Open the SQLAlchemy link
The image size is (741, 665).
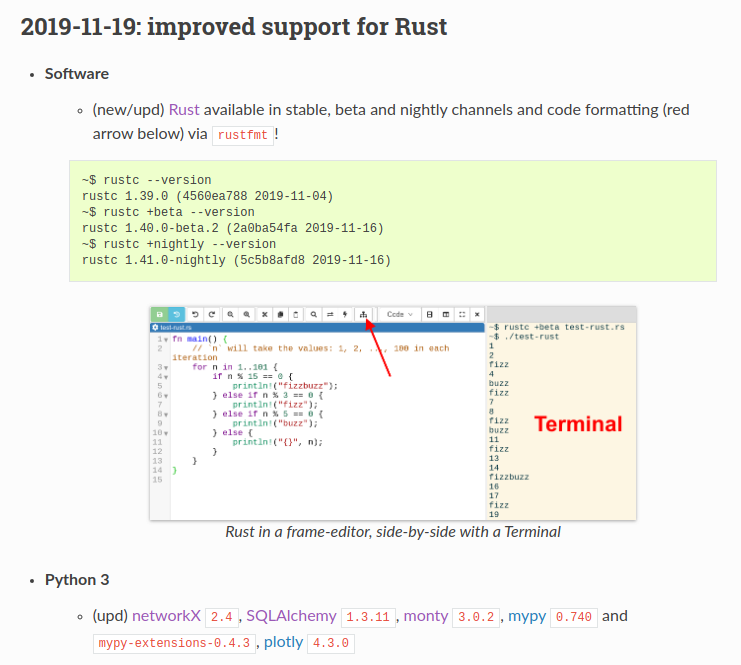pos(291,616)
